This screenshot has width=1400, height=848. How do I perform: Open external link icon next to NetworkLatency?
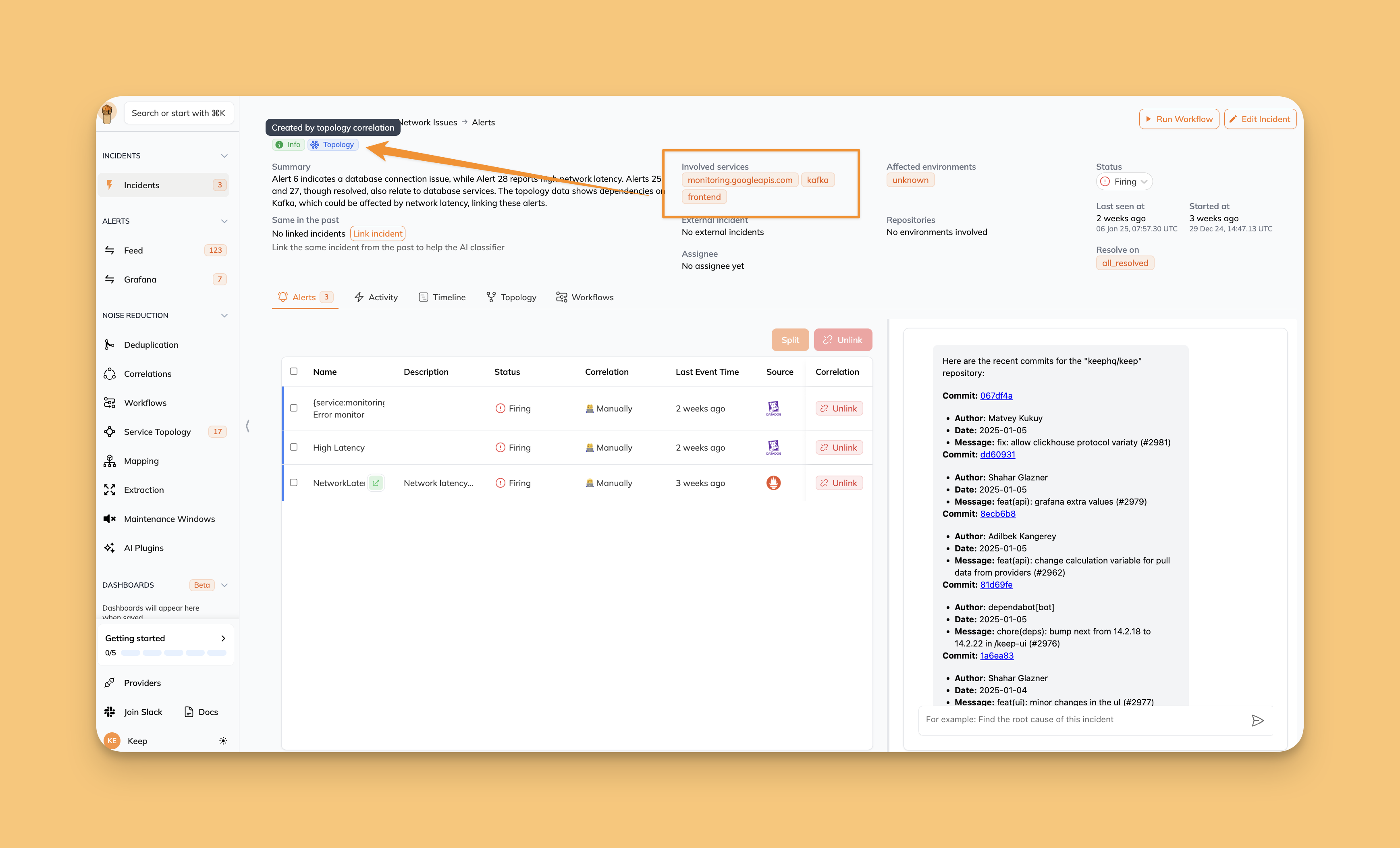376,482
